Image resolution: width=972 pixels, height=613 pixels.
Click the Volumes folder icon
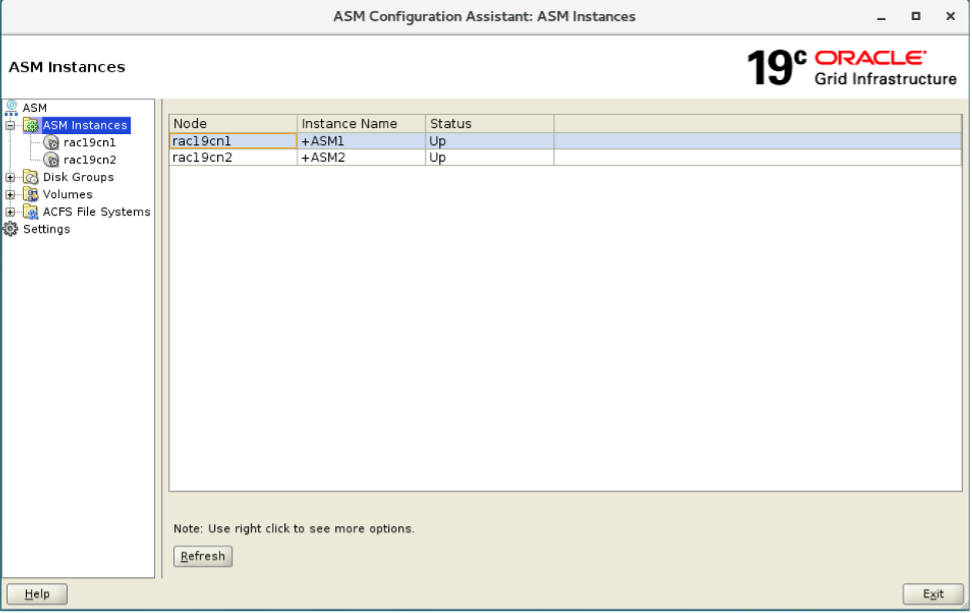(x=30, y=195)
